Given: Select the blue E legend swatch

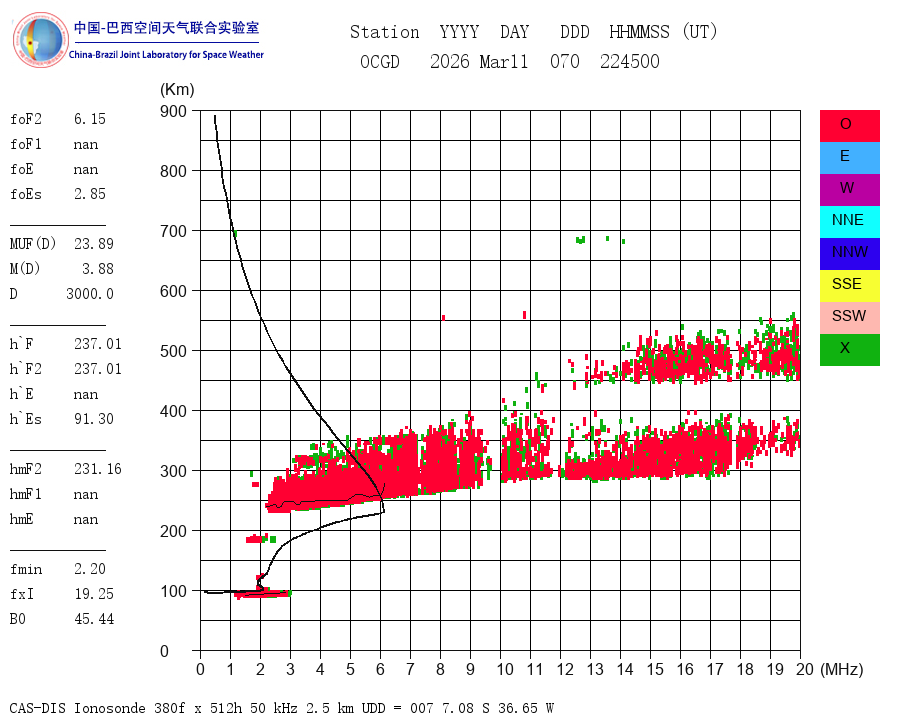Looking at the screenshot, I should [849, 158].
